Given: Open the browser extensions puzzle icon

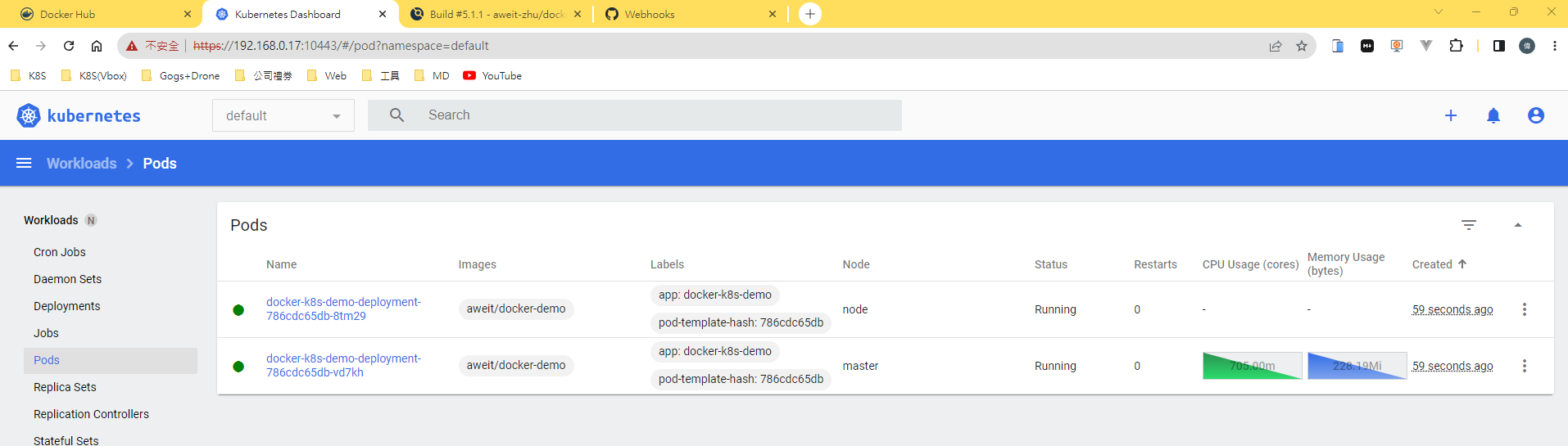Looking at the screenshot, I should 1456,46.
